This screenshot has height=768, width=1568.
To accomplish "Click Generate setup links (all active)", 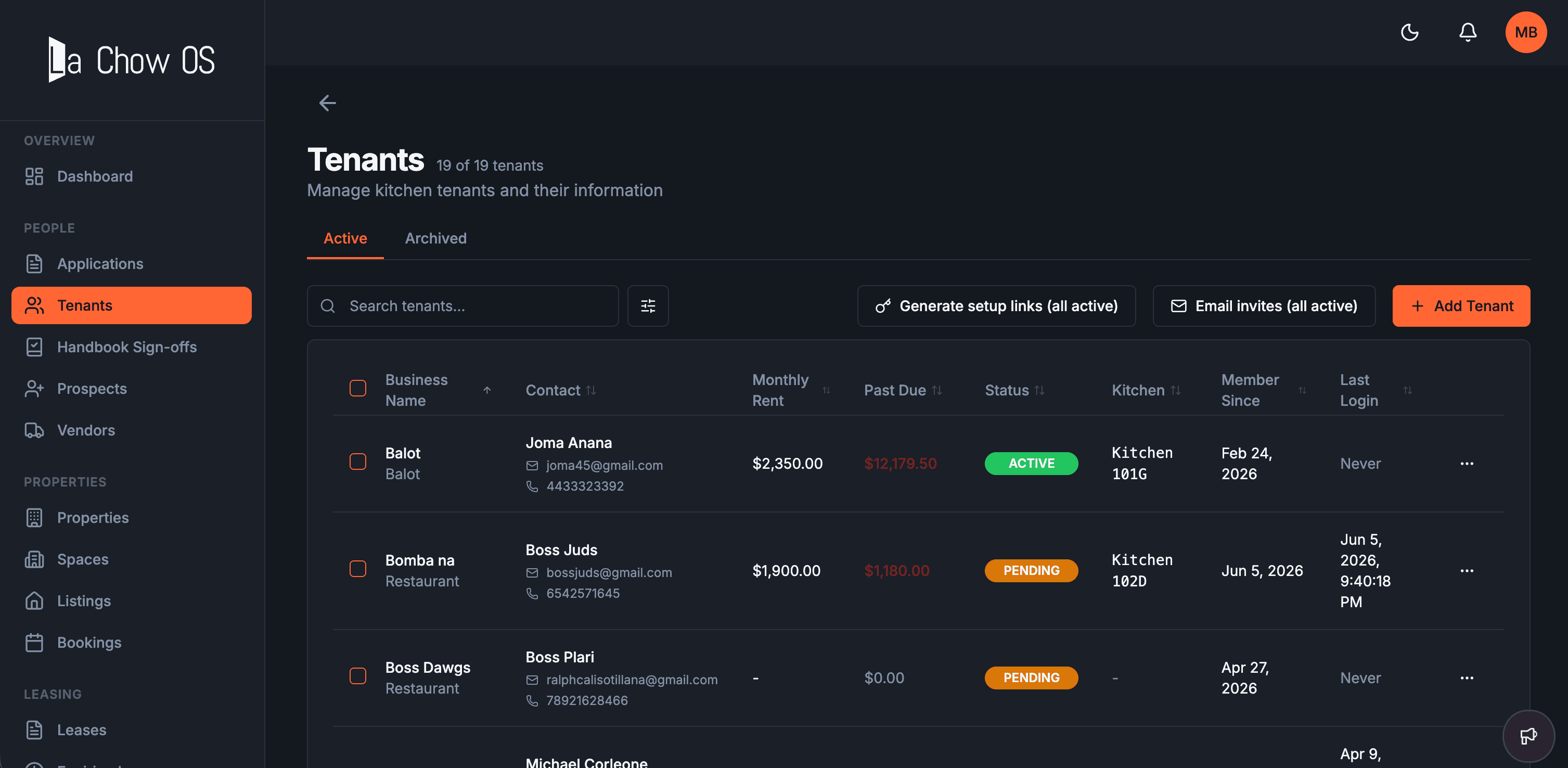I will coord(996,305).
